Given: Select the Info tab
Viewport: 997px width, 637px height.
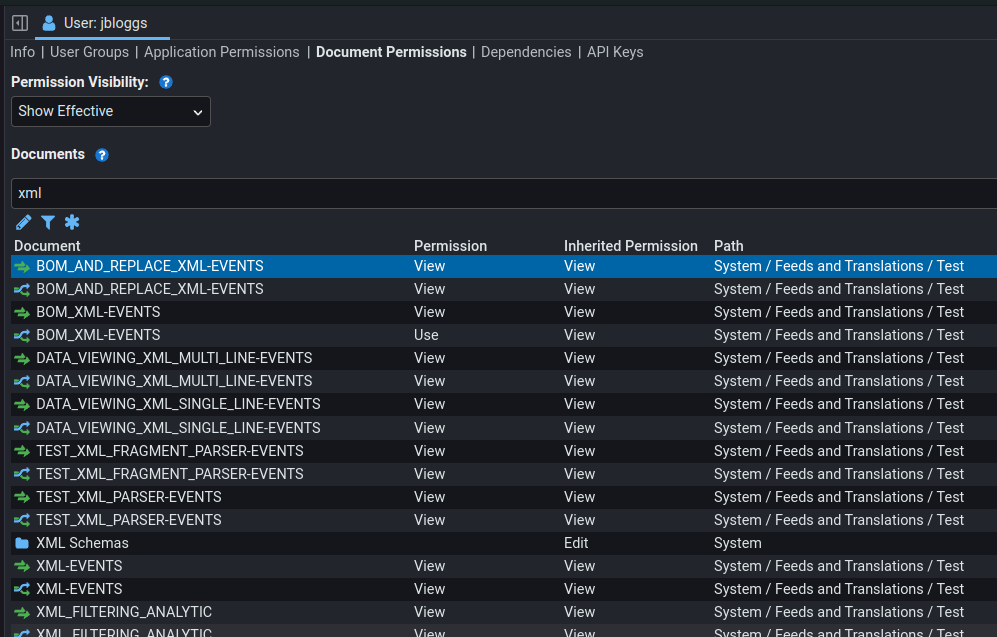Looking at the screenshot, I should [22, 52].
